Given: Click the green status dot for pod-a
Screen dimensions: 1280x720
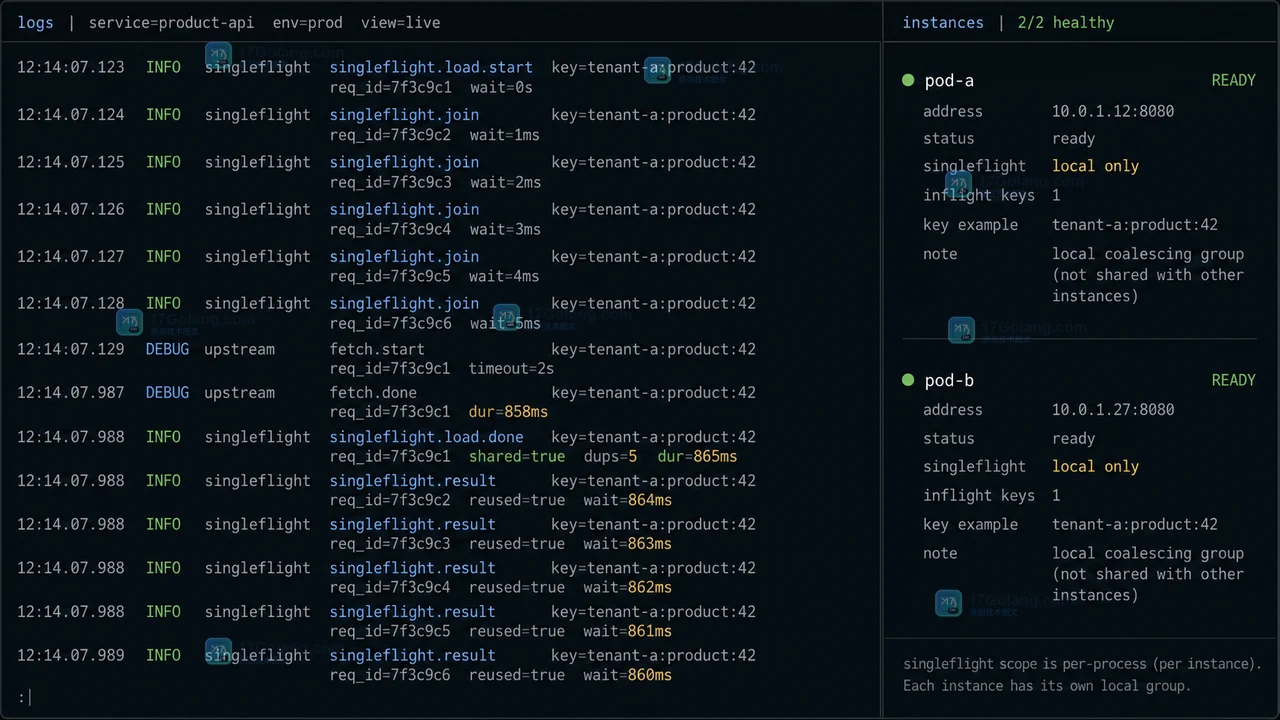Looking at the screenshot, I should click(908, 80).
